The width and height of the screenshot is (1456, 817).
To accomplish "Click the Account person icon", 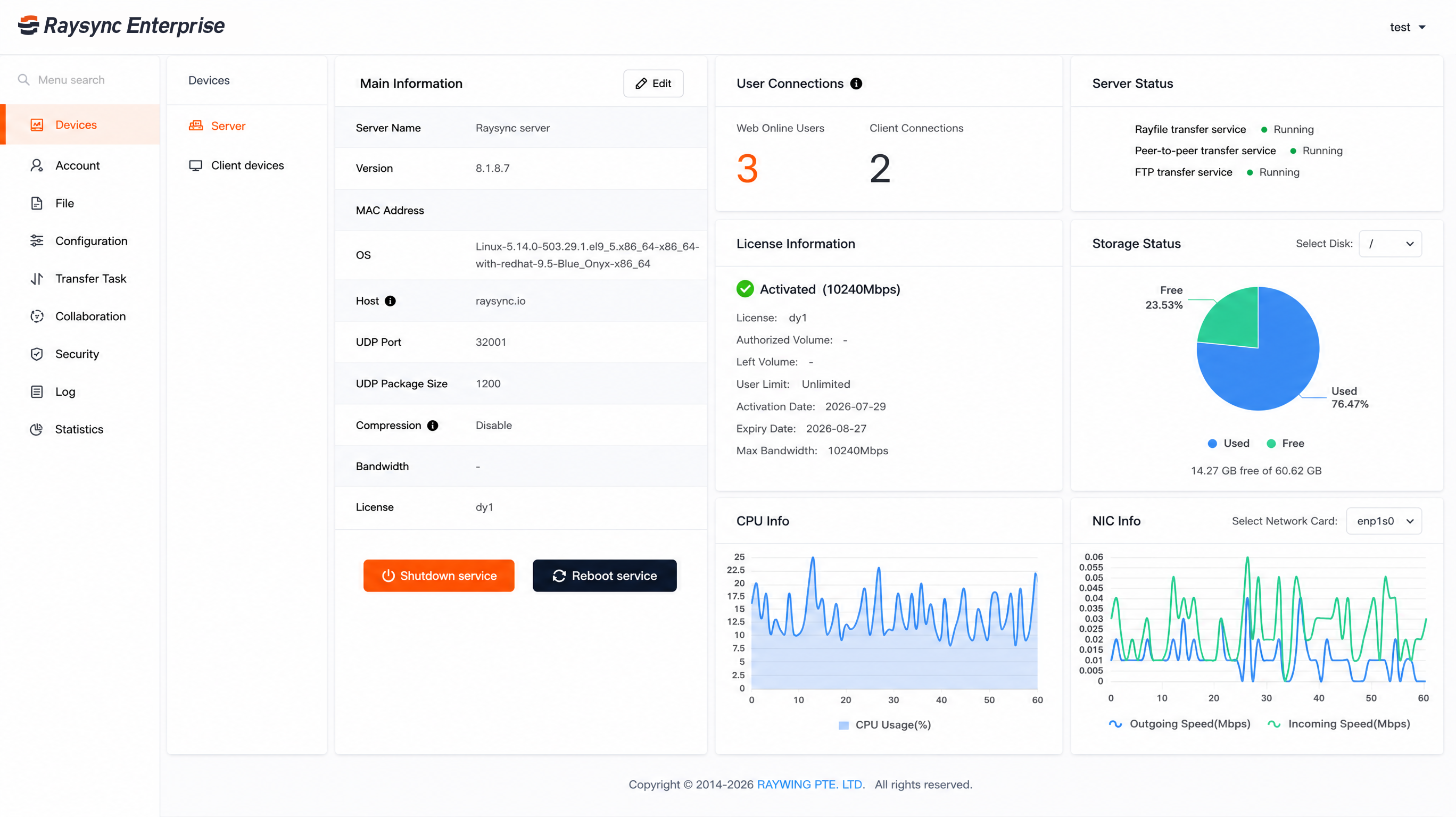I will click(37, 165).
